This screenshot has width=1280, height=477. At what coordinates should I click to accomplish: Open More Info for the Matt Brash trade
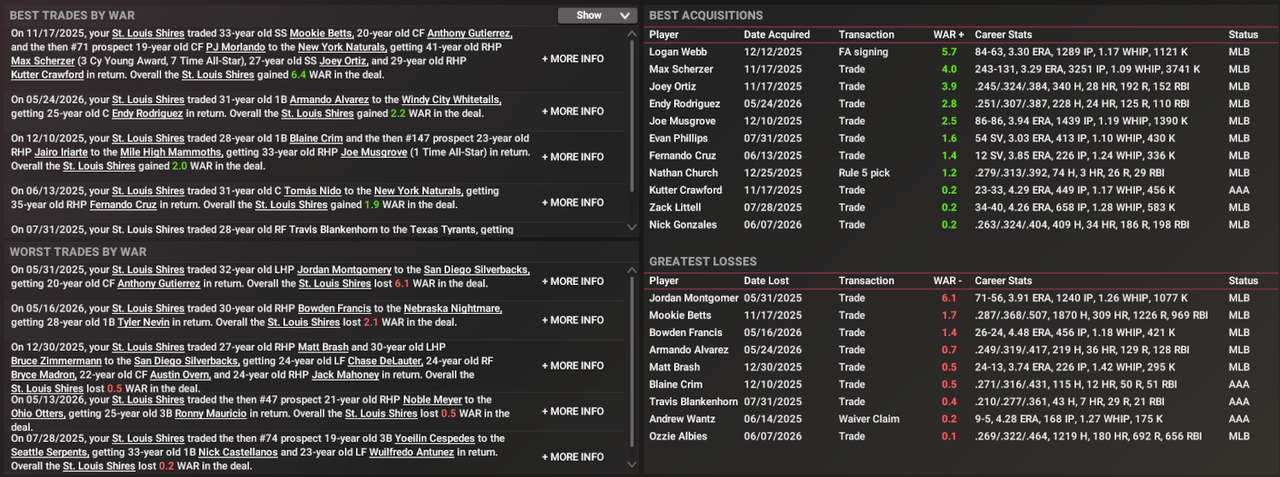pos(573,366)
